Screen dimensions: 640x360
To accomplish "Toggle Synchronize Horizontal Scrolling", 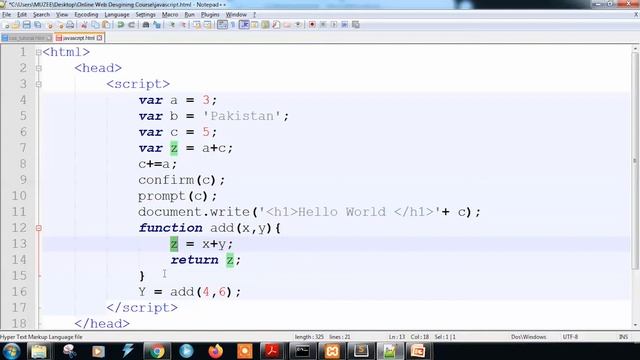I will click(x=207, y=25).
